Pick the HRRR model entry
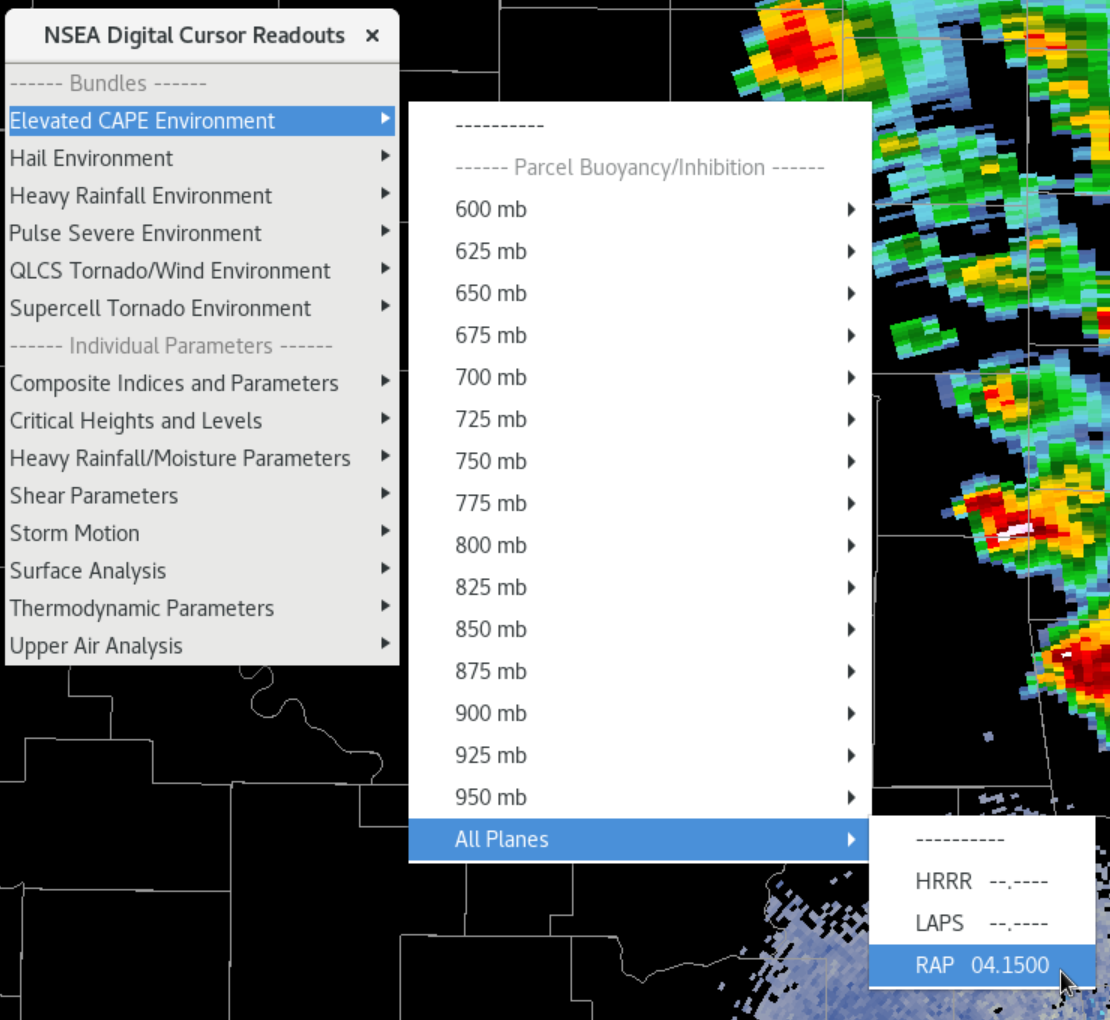This screenshot has height=1020, width=1110. click(x=982, y=881)
